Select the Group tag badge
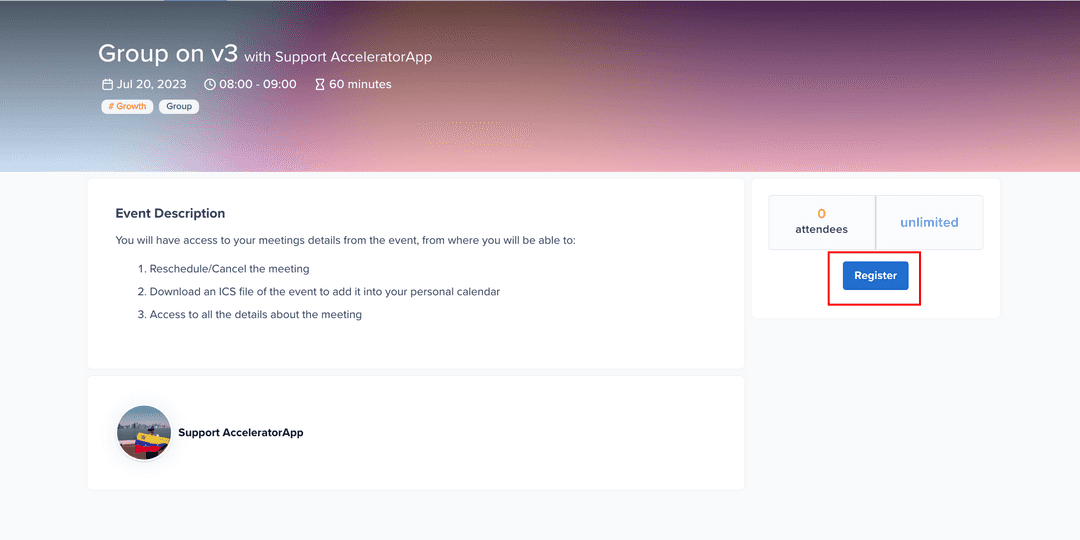 (179, 106)
